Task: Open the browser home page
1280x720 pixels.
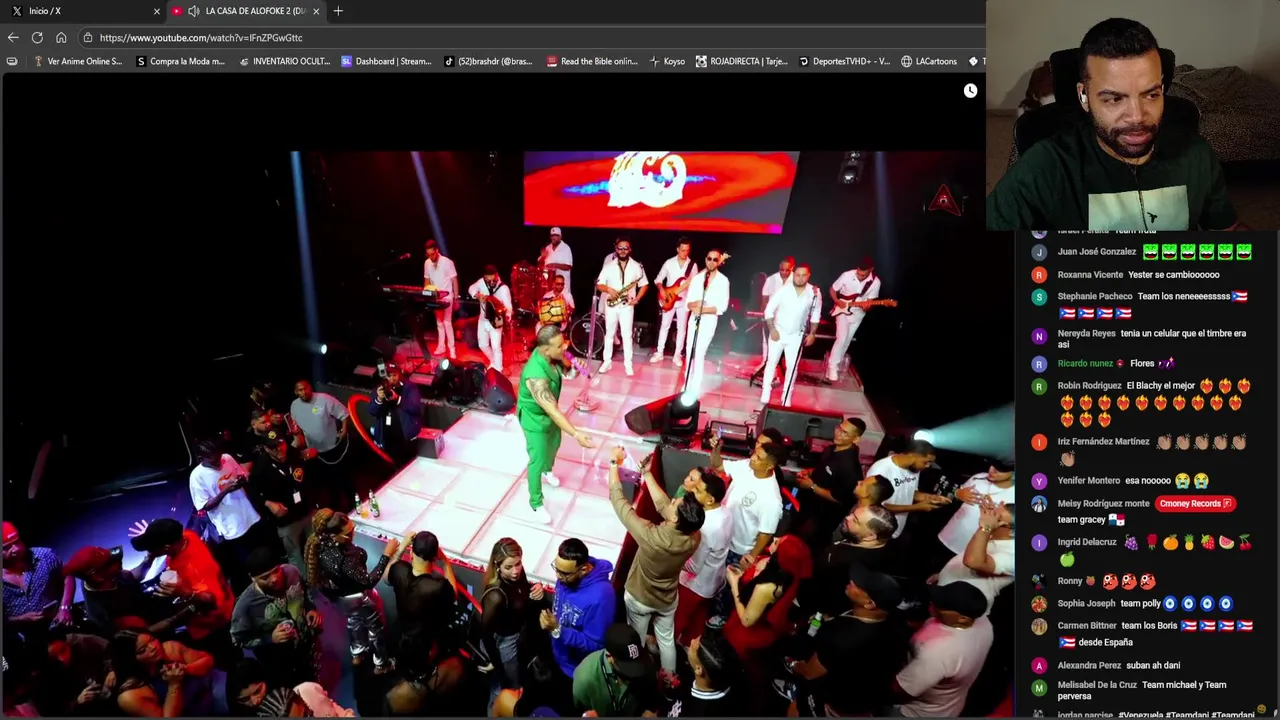Action: coord(61,37)
